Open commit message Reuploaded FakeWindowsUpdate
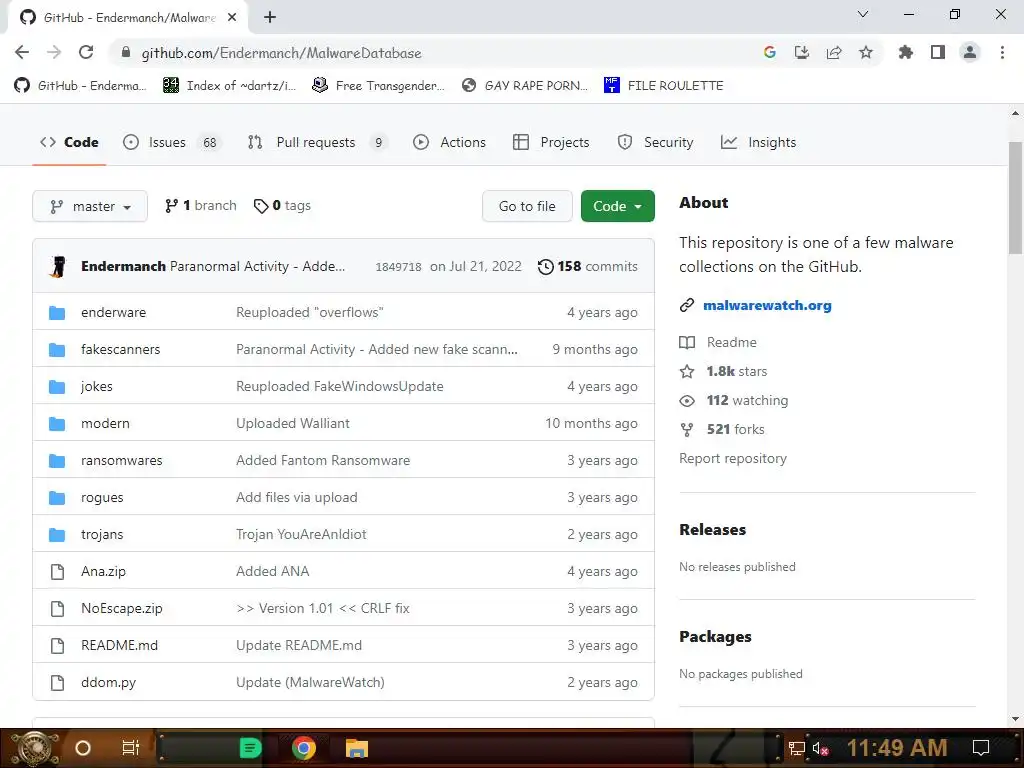 tap(340, 387)
